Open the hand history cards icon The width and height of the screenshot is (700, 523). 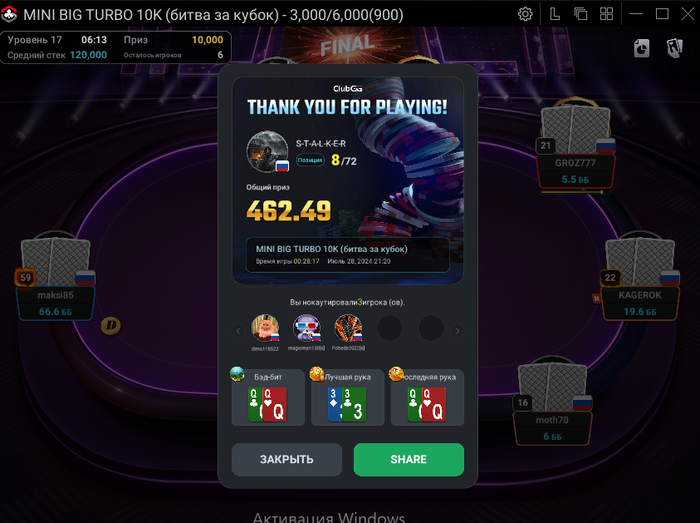click(675, 48)
